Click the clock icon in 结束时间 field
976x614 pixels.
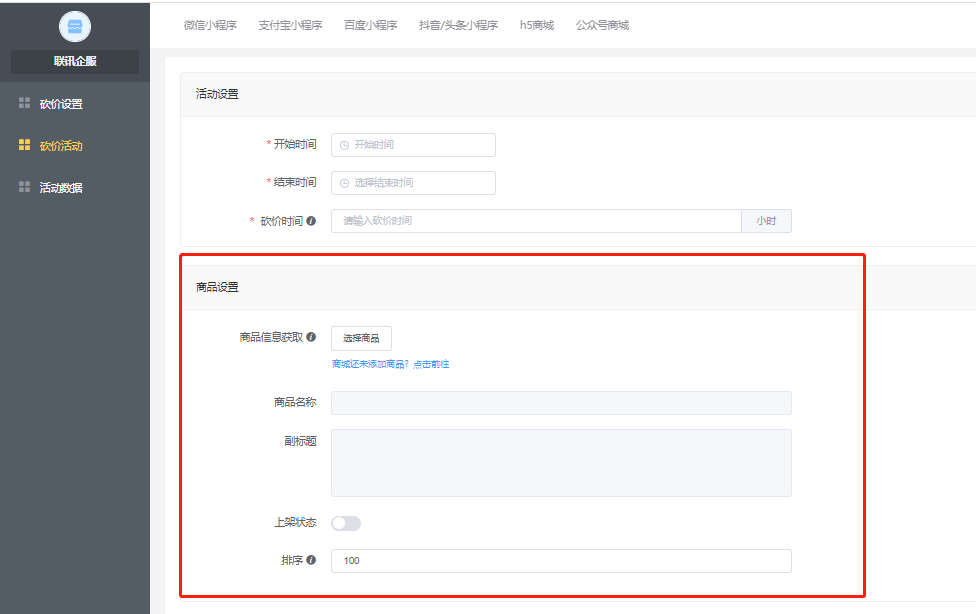click(344, 183)
